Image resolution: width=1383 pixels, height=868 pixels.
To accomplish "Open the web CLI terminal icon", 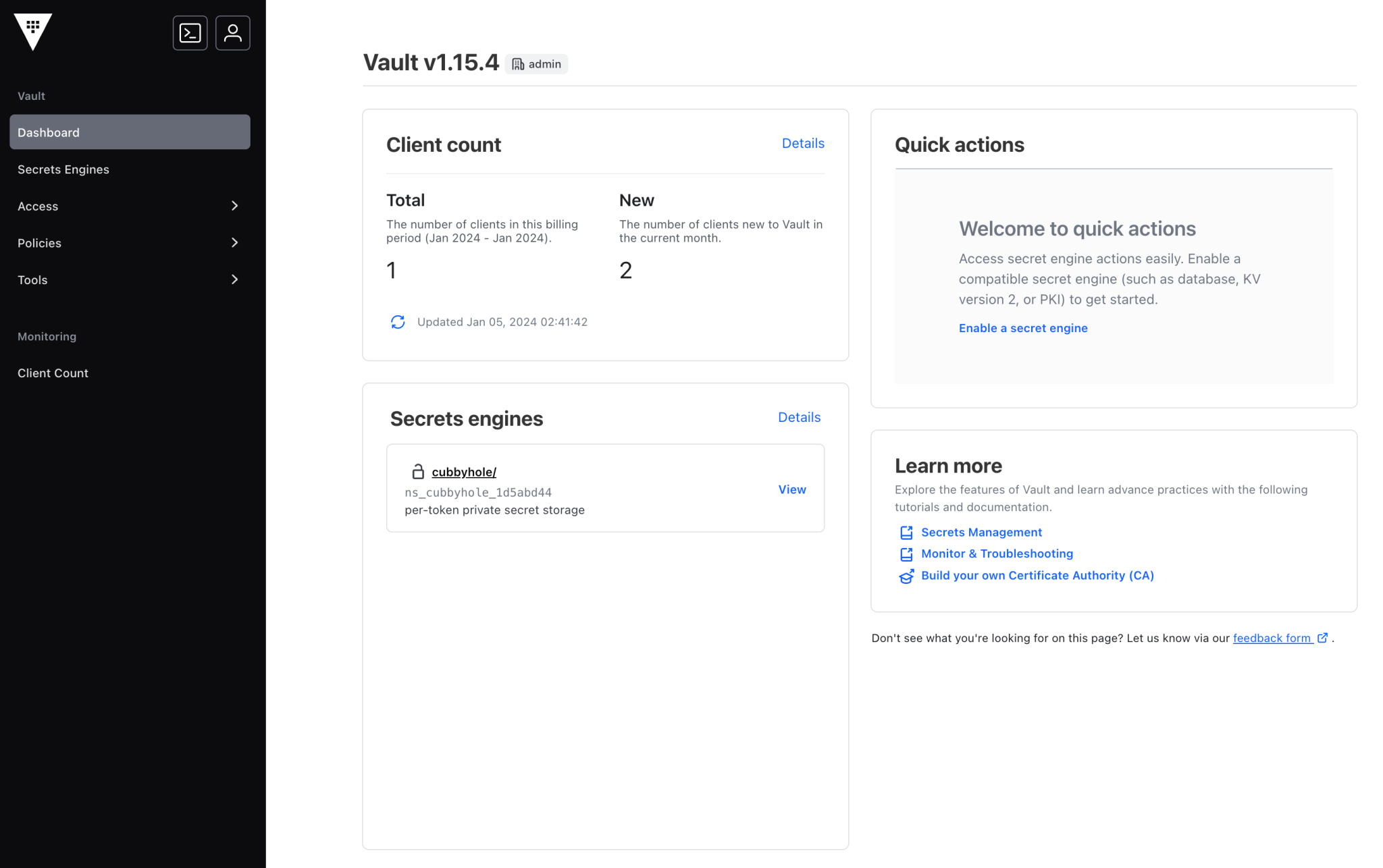I will click(x=190, y=32).
